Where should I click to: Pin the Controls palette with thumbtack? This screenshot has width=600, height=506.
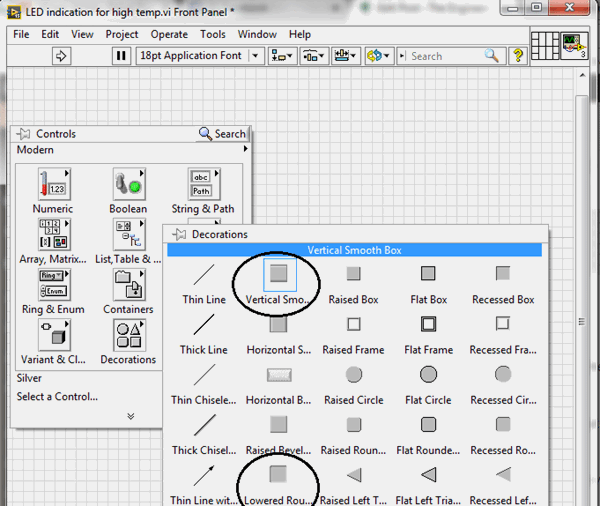click(x=23, y=134)
